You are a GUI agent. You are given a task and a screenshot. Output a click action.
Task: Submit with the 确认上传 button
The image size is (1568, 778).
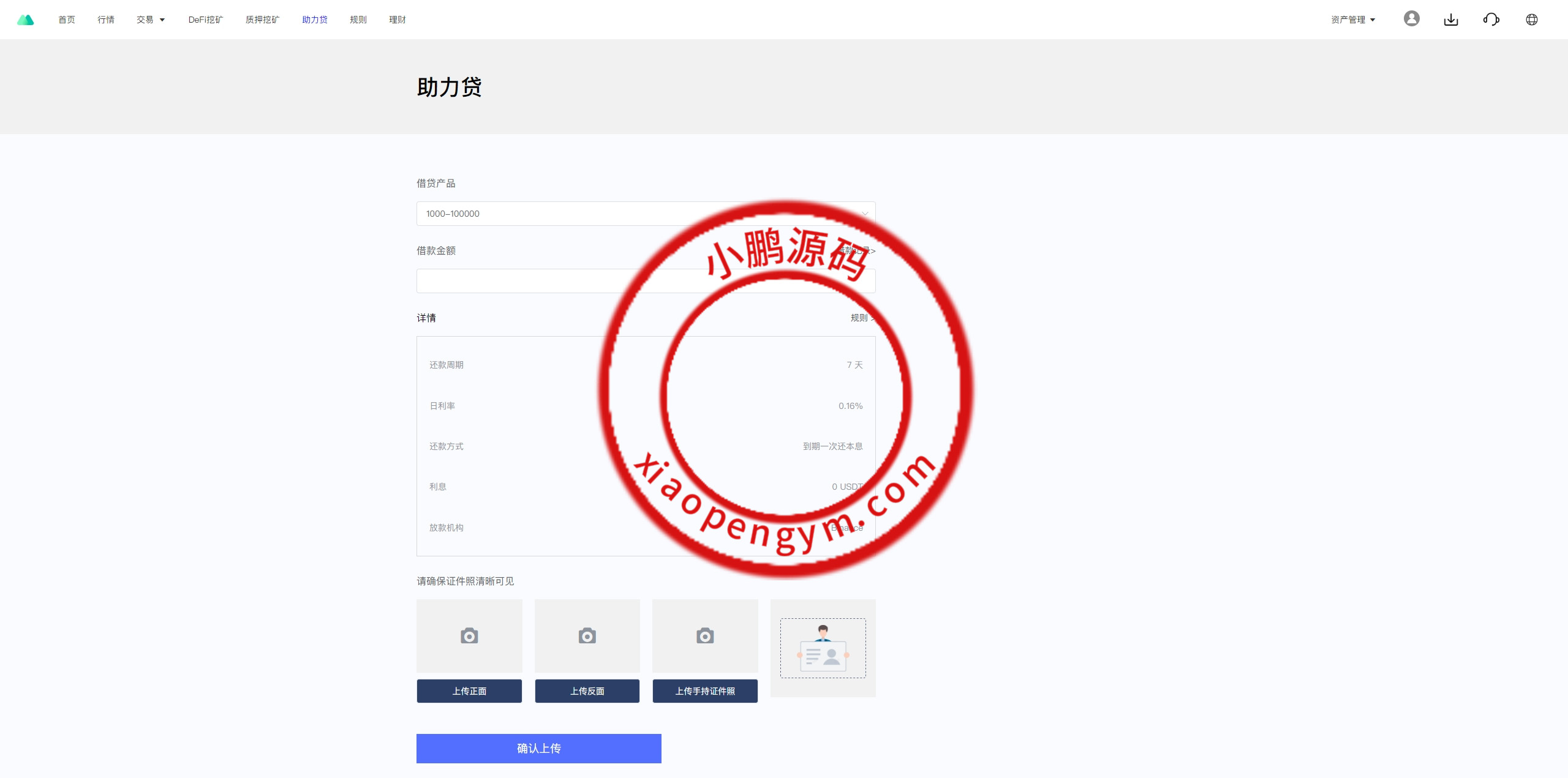[x=538, y=748]
